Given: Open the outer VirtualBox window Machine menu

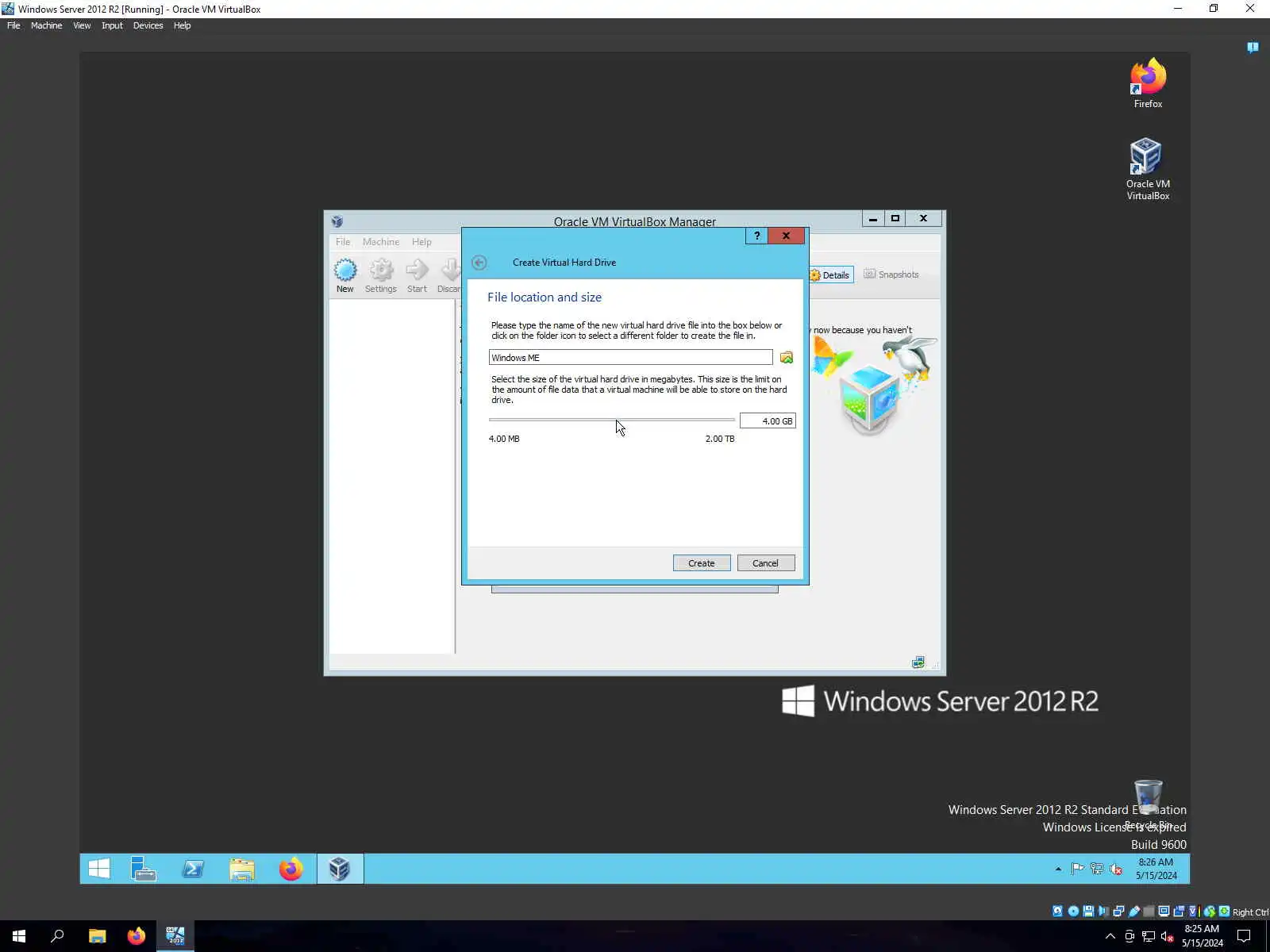Looking at the screenshot, I should click(x=46, y=25).
